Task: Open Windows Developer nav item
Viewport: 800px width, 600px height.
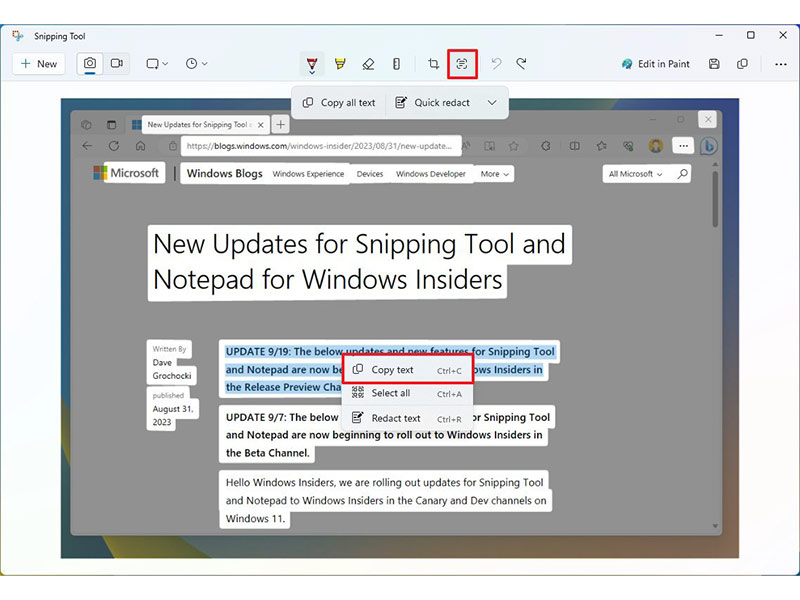Action: (431, 174)
